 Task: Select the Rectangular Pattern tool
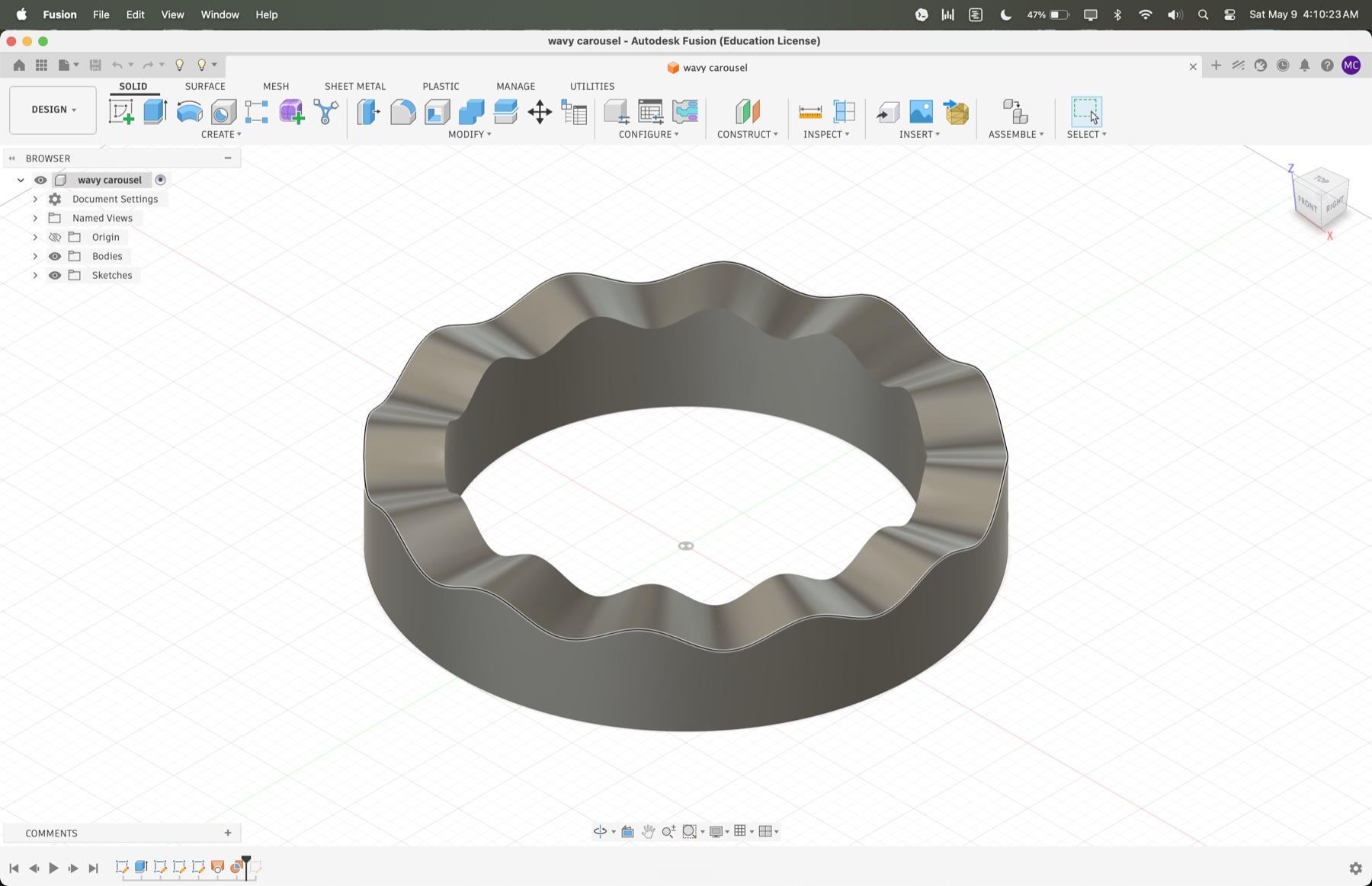(257, 112)
